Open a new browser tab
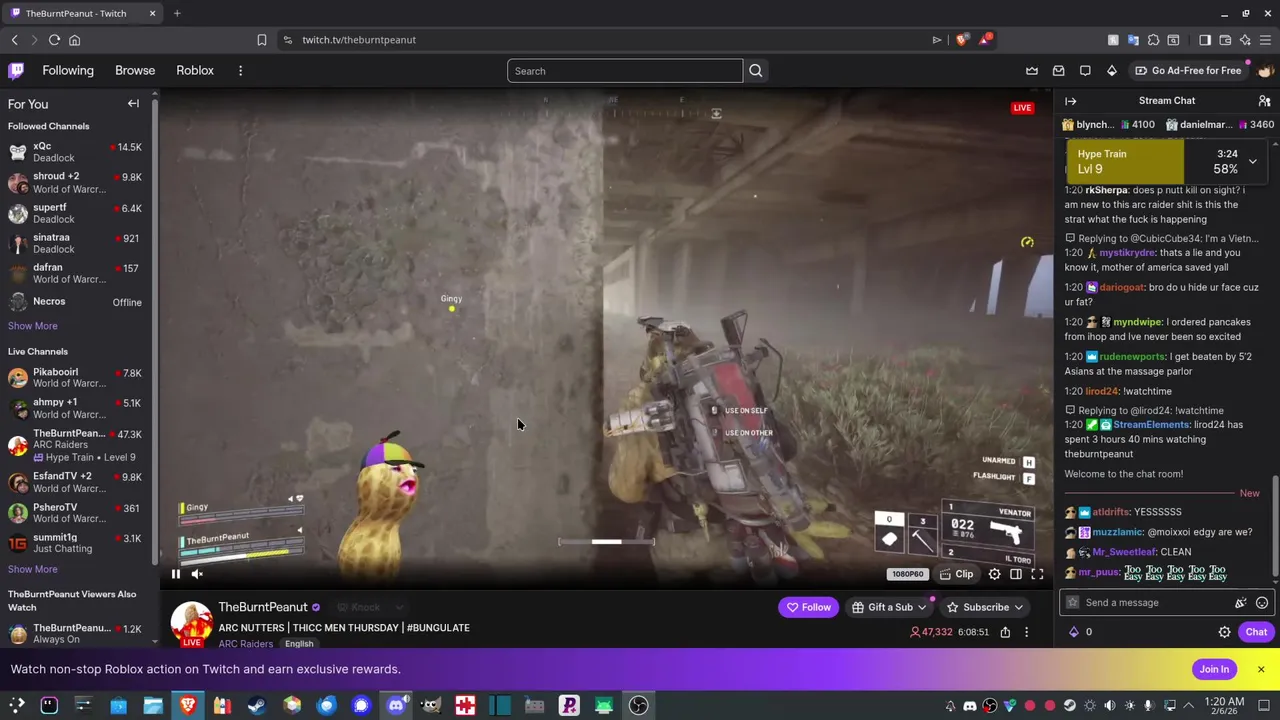The height and width of the screenshot is (720, 1280). [177, 13]
